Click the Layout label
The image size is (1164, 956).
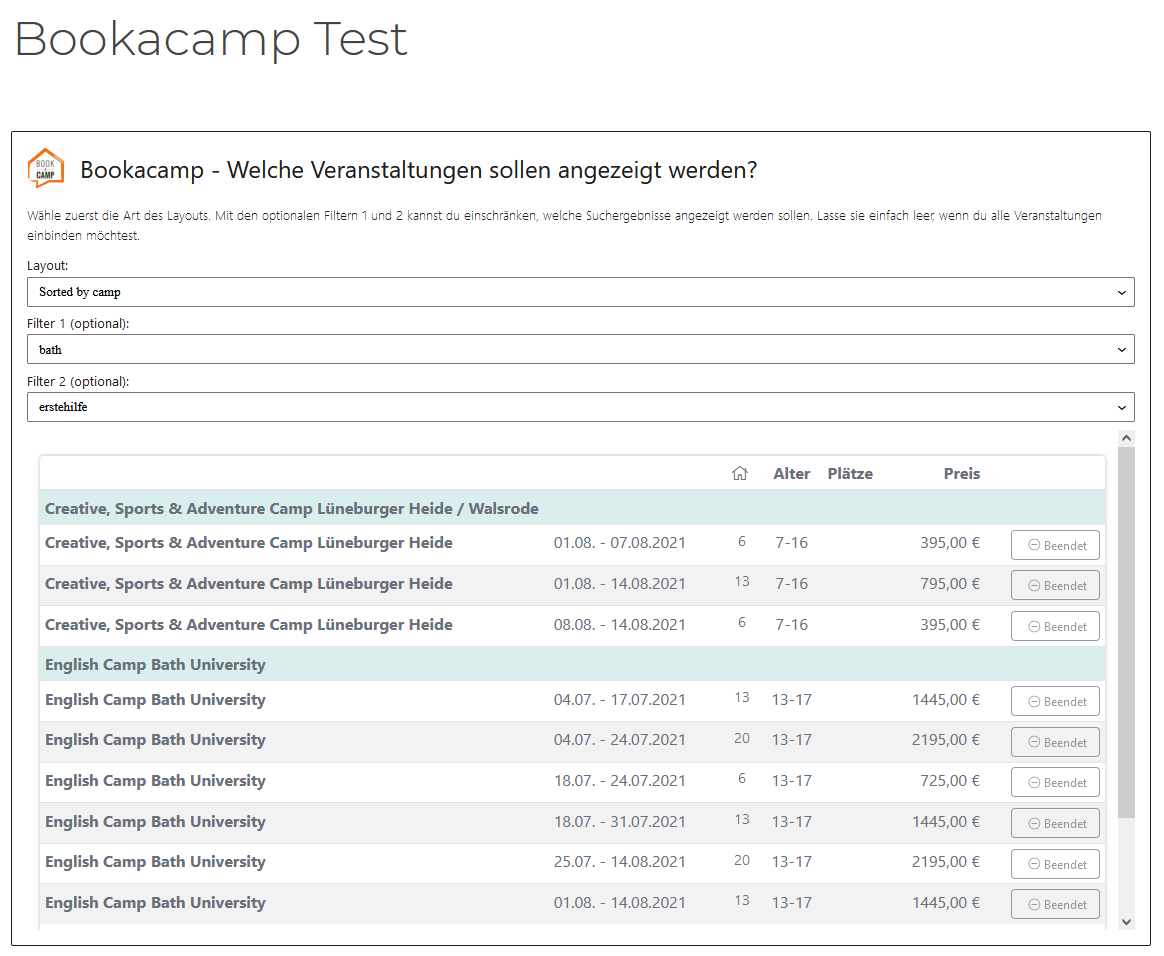48,266
